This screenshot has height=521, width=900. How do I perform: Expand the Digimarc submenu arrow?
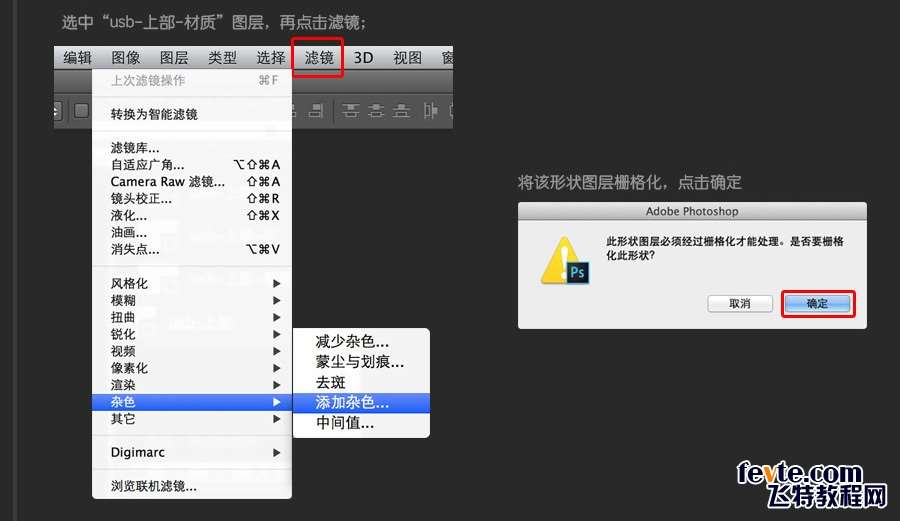[x=277, y=453]
